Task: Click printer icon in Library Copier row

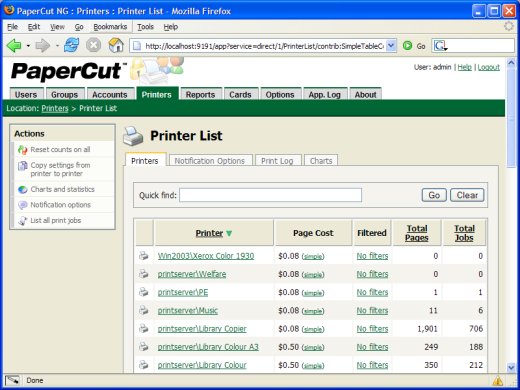Action: pyautogui.click(x=144, y=328)
